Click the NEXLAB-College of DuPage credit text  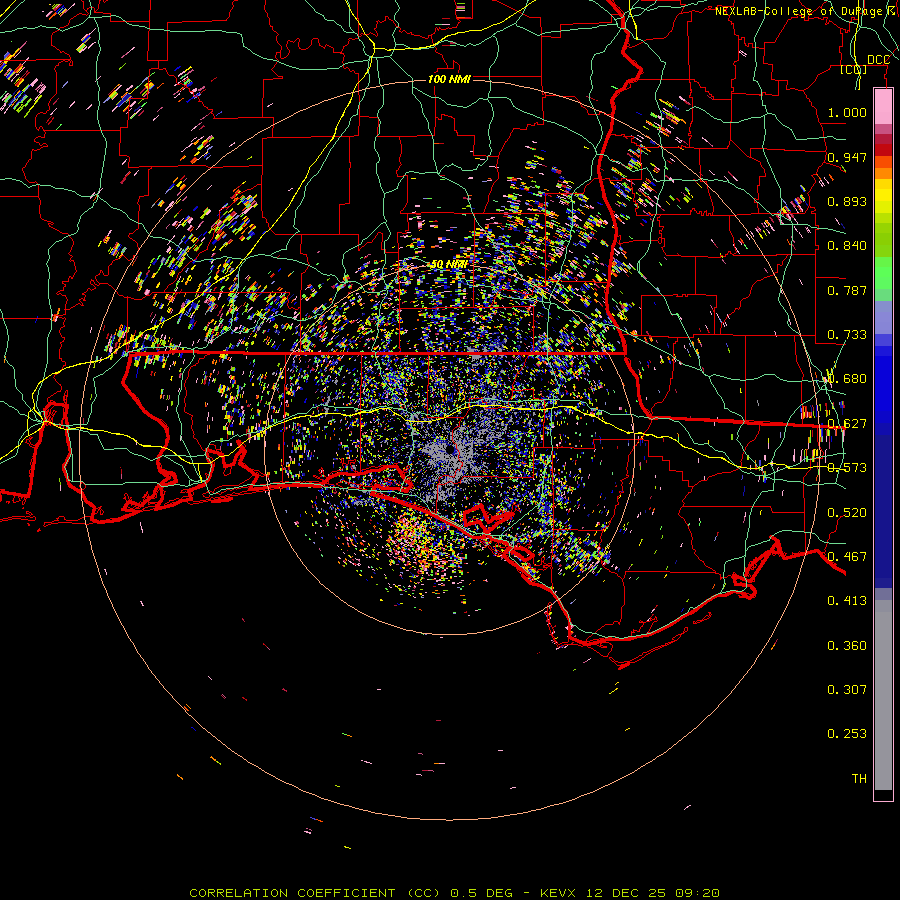pos(807,11)
